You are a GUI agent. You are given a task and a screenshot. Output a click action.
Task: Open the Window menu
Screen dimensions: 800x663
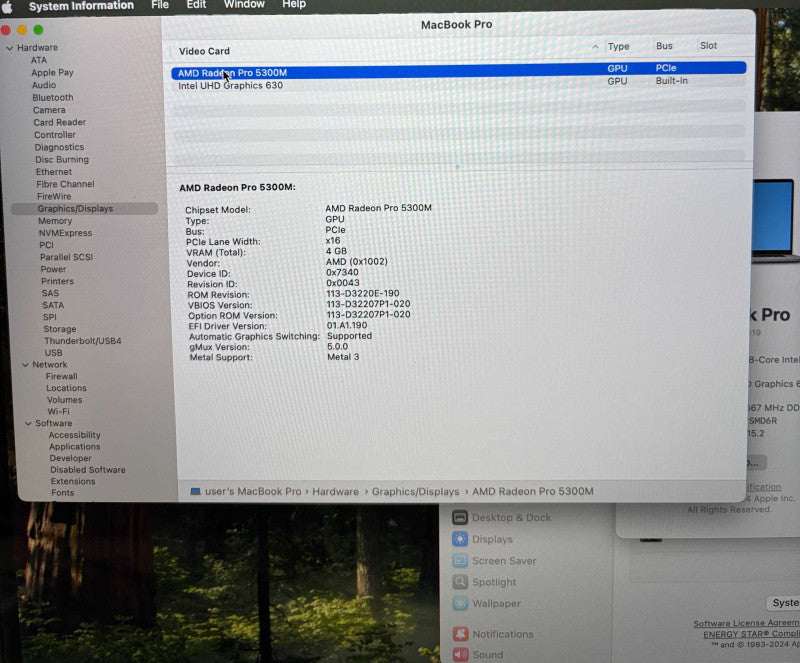tap(244, 4)
